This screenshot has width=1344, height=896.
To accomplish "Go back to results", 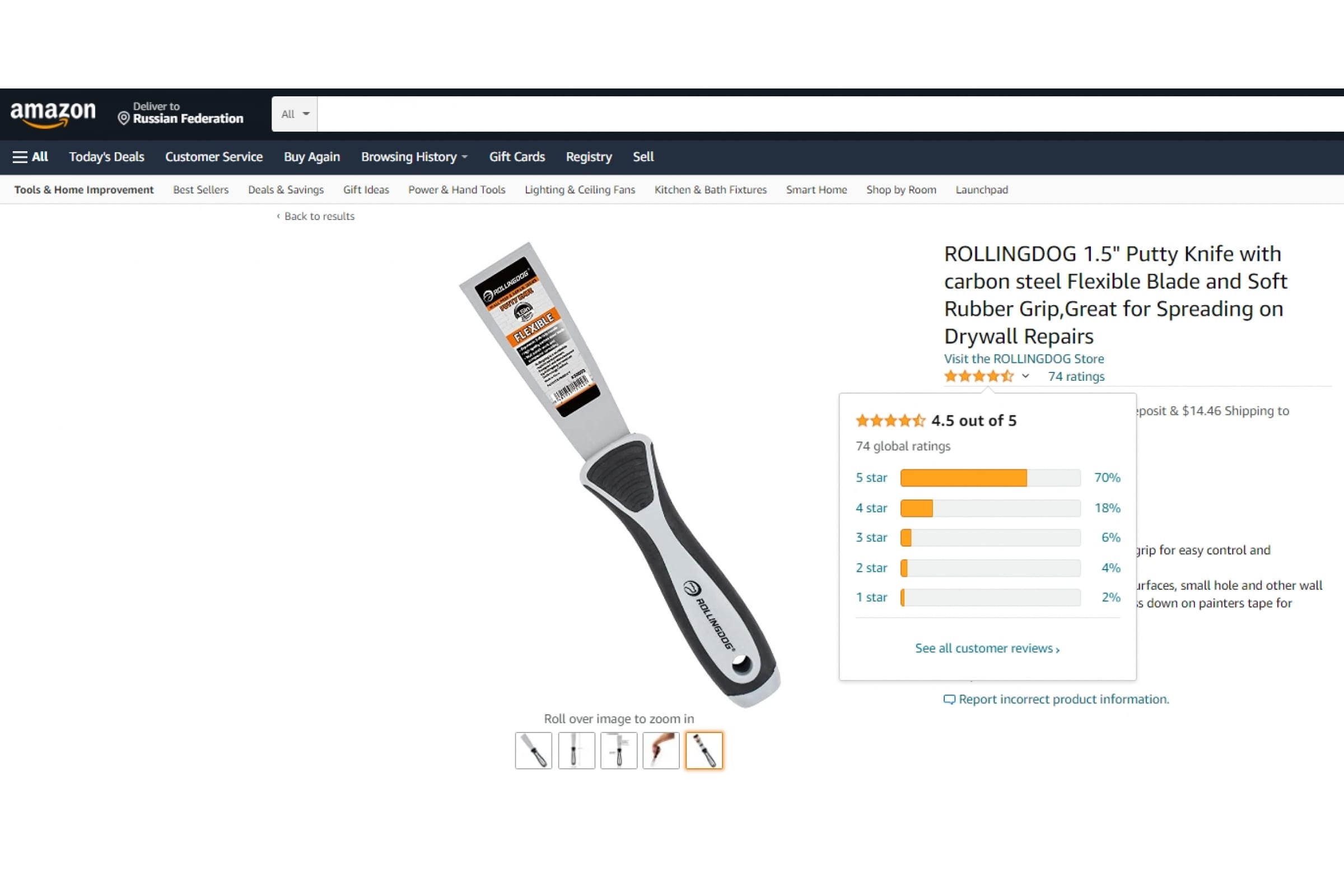I will click(x=315, y=216).
